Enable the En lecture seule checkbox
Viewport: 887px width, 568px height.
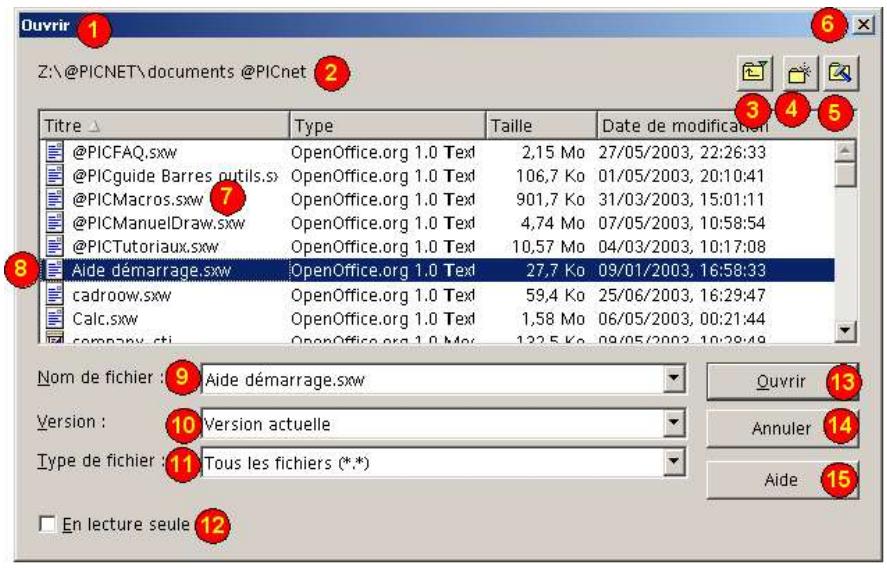coord(48,524)
